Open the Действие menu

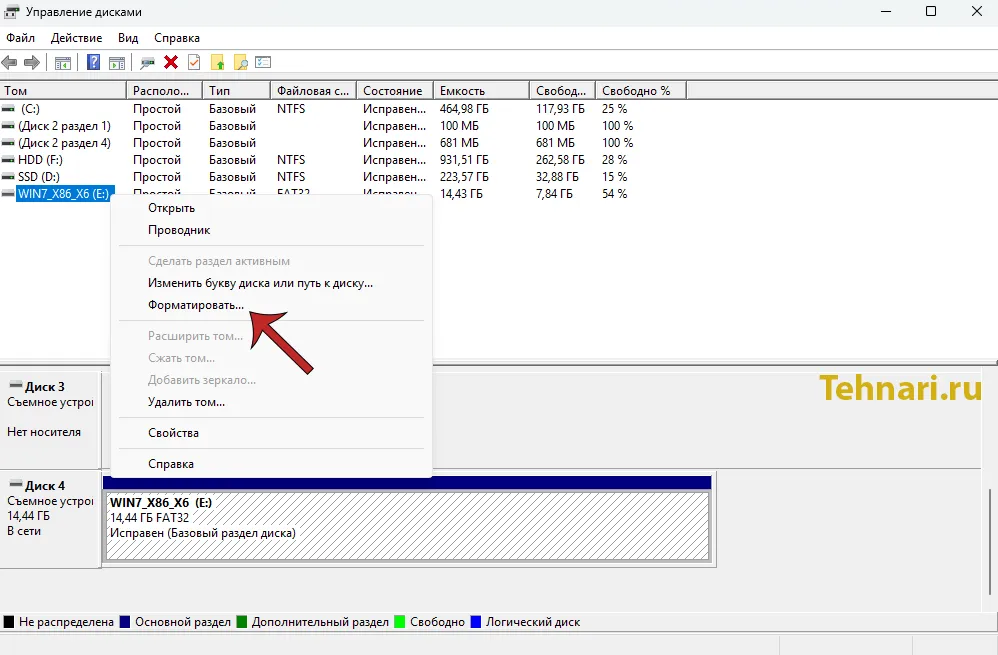76,38
